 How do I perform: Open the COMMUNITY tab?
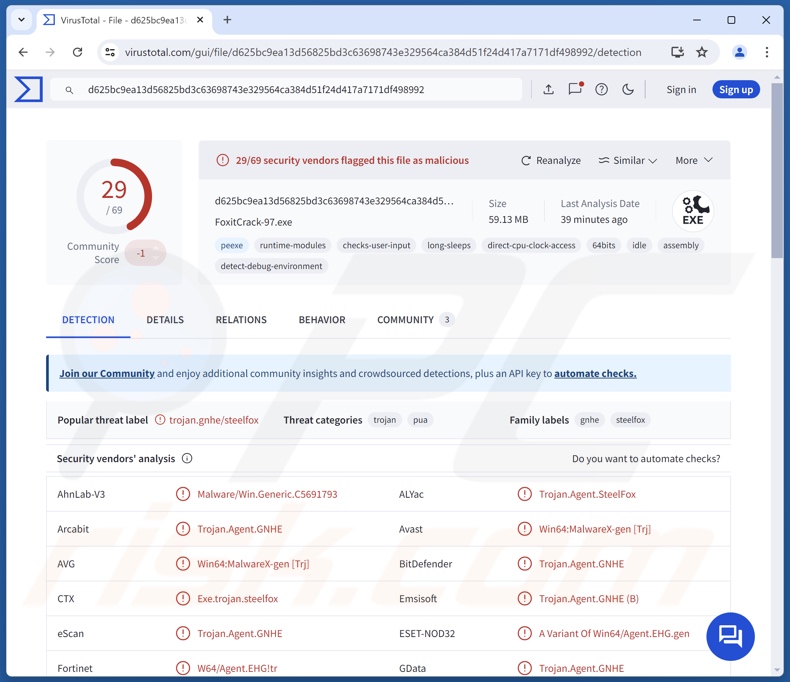coord(405,320)
